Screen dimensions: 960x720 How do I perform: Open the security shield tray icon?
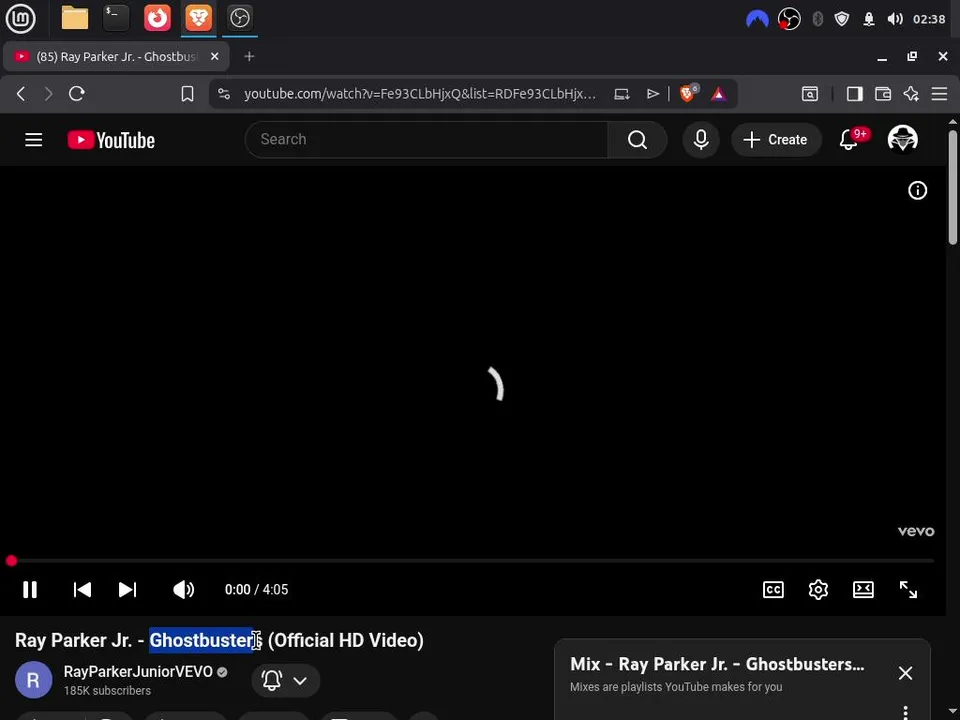[842, 19]
